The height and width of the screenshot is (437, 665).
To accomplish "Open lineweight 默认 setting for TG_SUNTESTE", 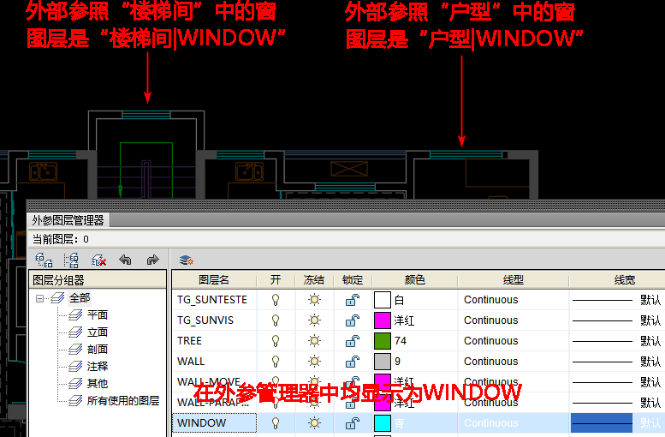I will [650, 299].
